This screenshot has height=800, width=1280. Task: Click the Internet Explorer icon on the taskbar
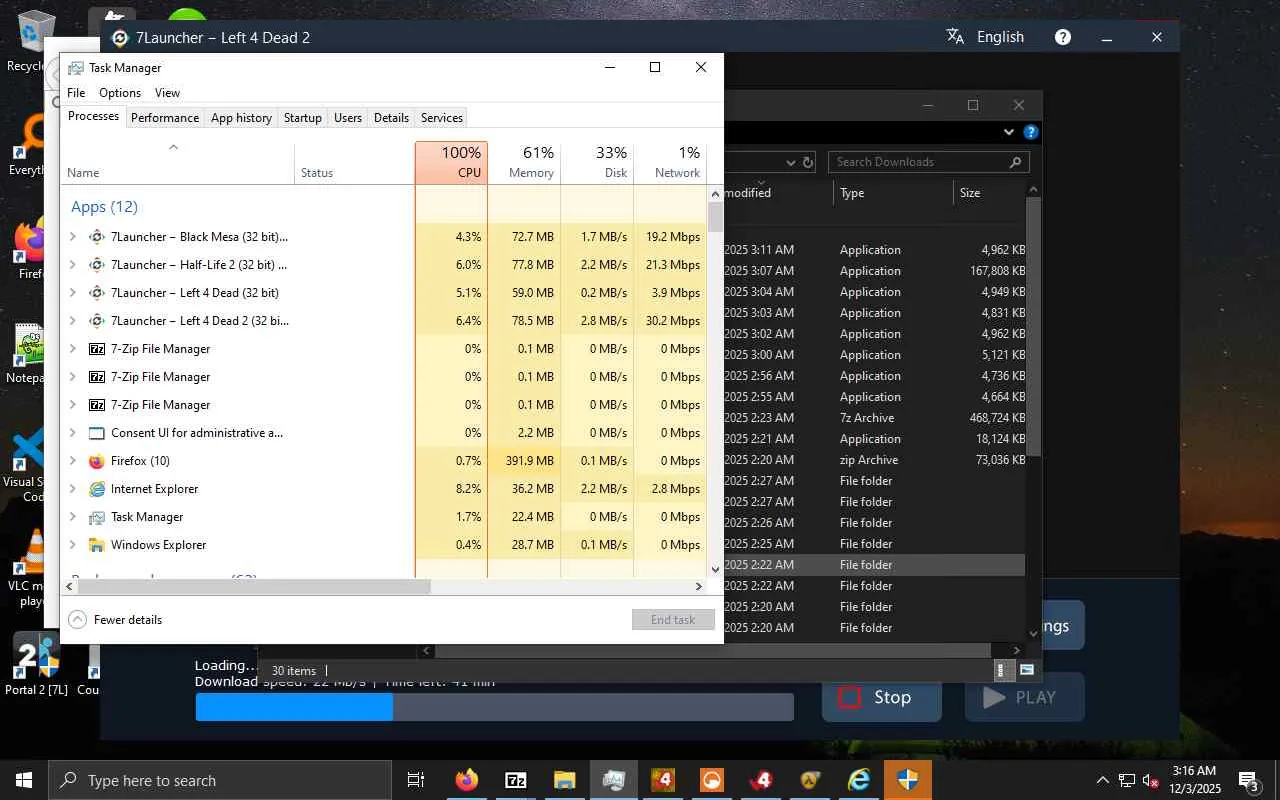[x=859, y=780]
